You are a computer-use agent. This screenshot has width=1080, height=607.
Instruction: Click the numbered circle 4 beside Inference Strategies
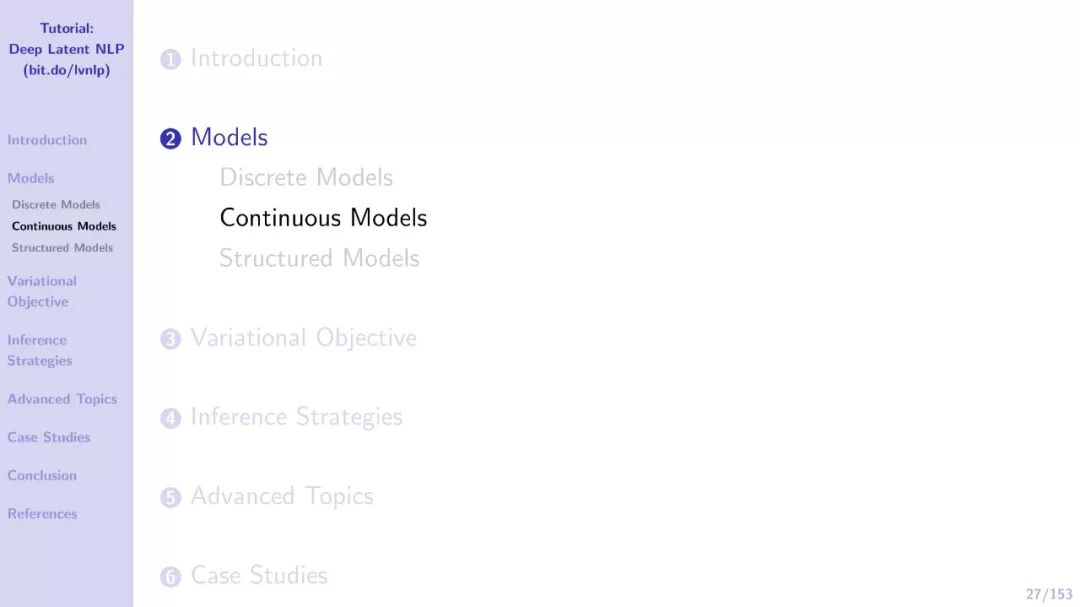(x=170, y=418)
